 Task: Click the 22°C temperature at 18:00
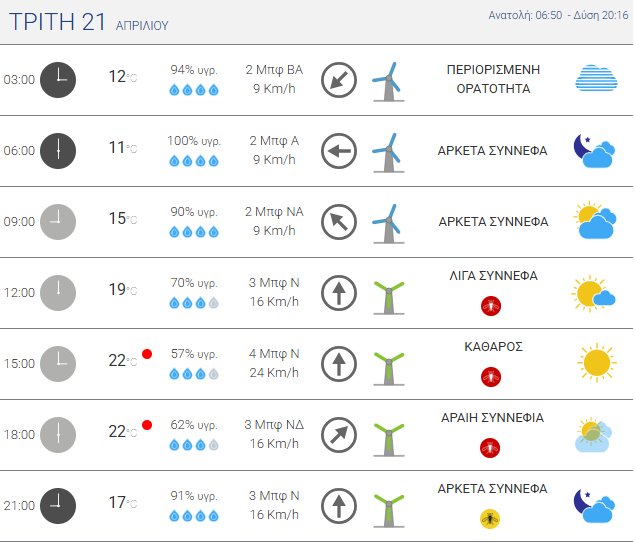pyautogui.click(x=121, y=432)
